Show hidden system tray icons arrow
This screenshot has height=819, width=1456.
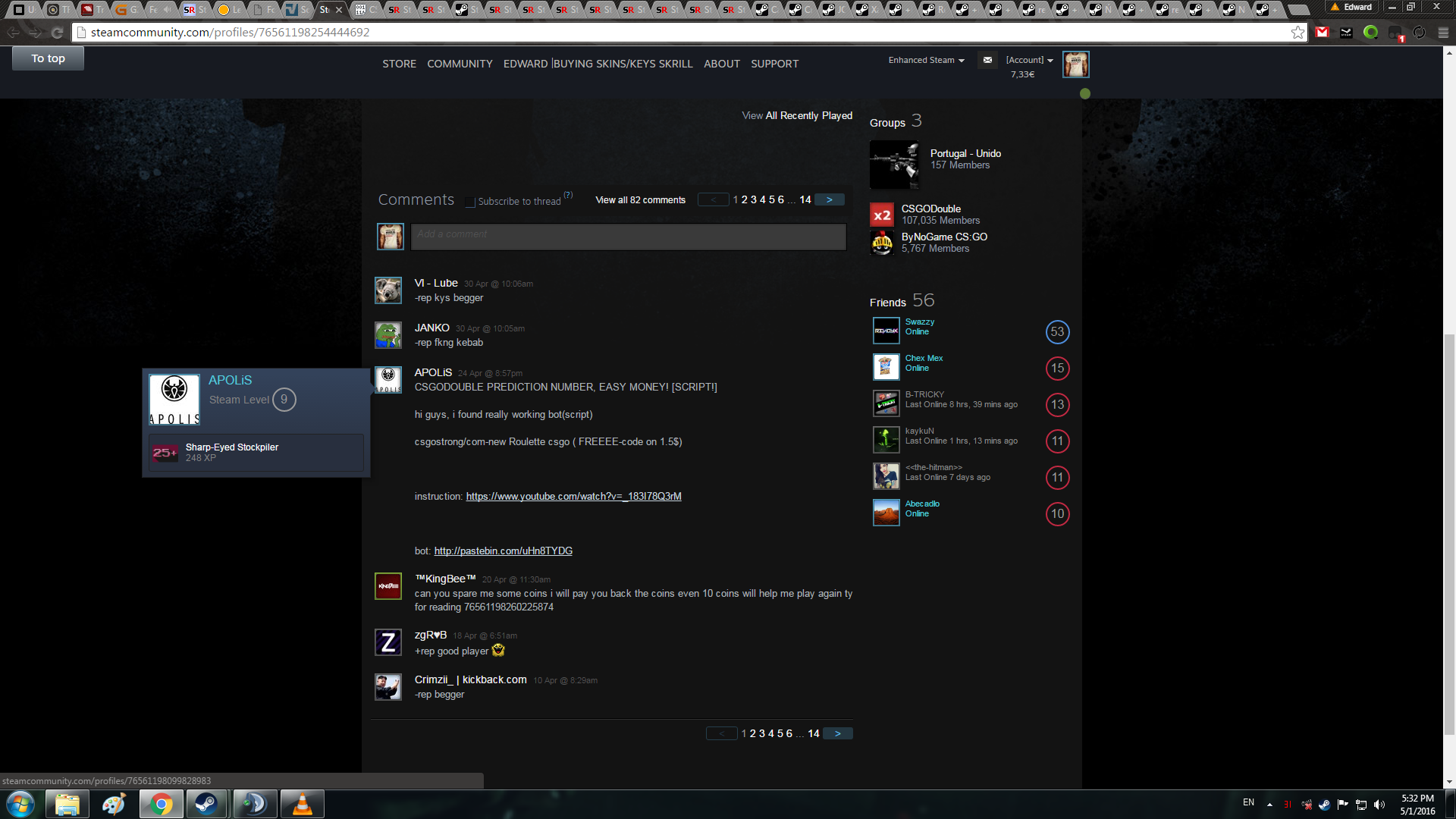click(x=1269, y=804)
